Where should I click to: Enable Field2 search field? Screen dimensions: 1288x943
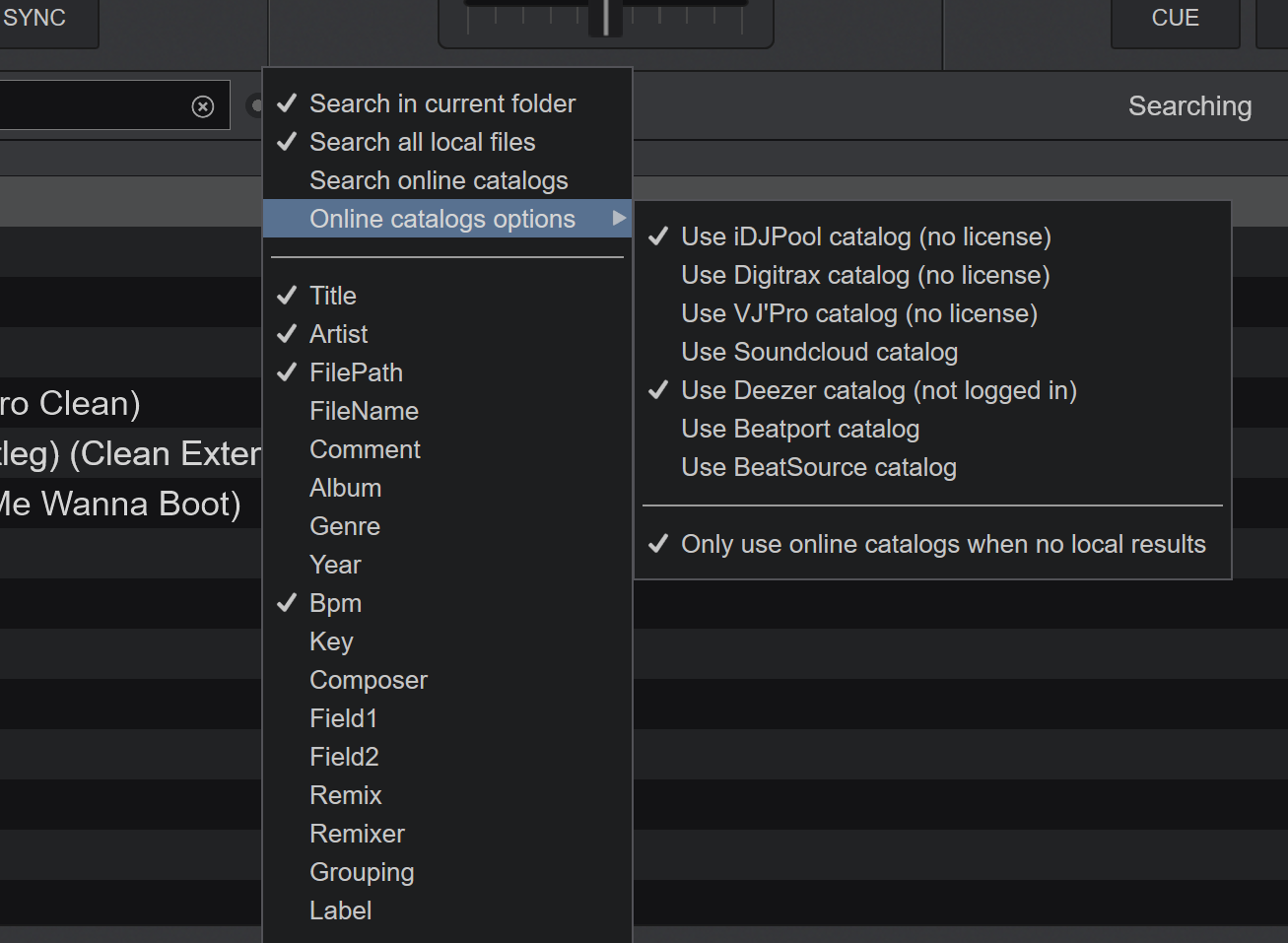click(x=447, y=757)
